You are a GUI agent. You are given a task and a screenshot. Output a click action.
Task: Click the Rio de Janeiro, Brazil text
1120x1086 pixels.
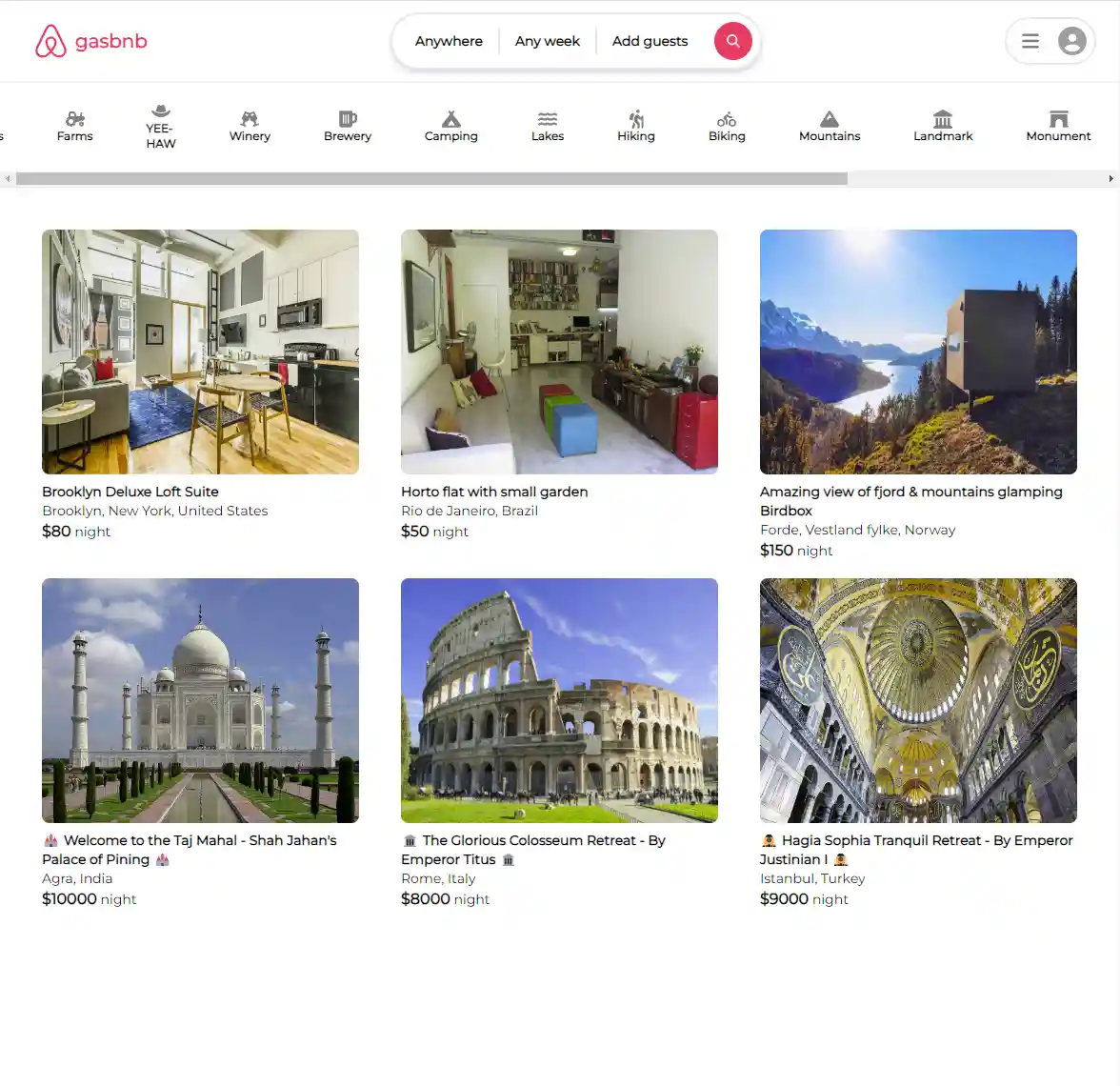pyautogui.click(x=470, y=511)
